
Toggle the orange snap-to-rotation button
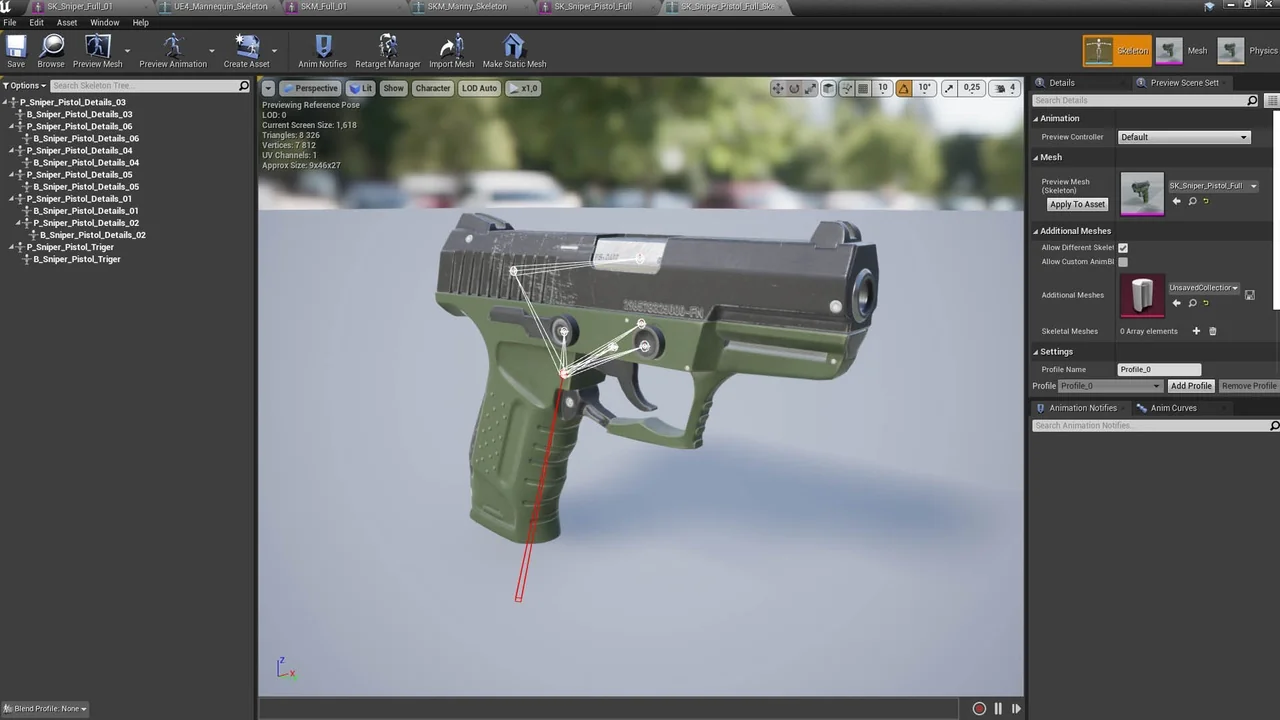902,88
